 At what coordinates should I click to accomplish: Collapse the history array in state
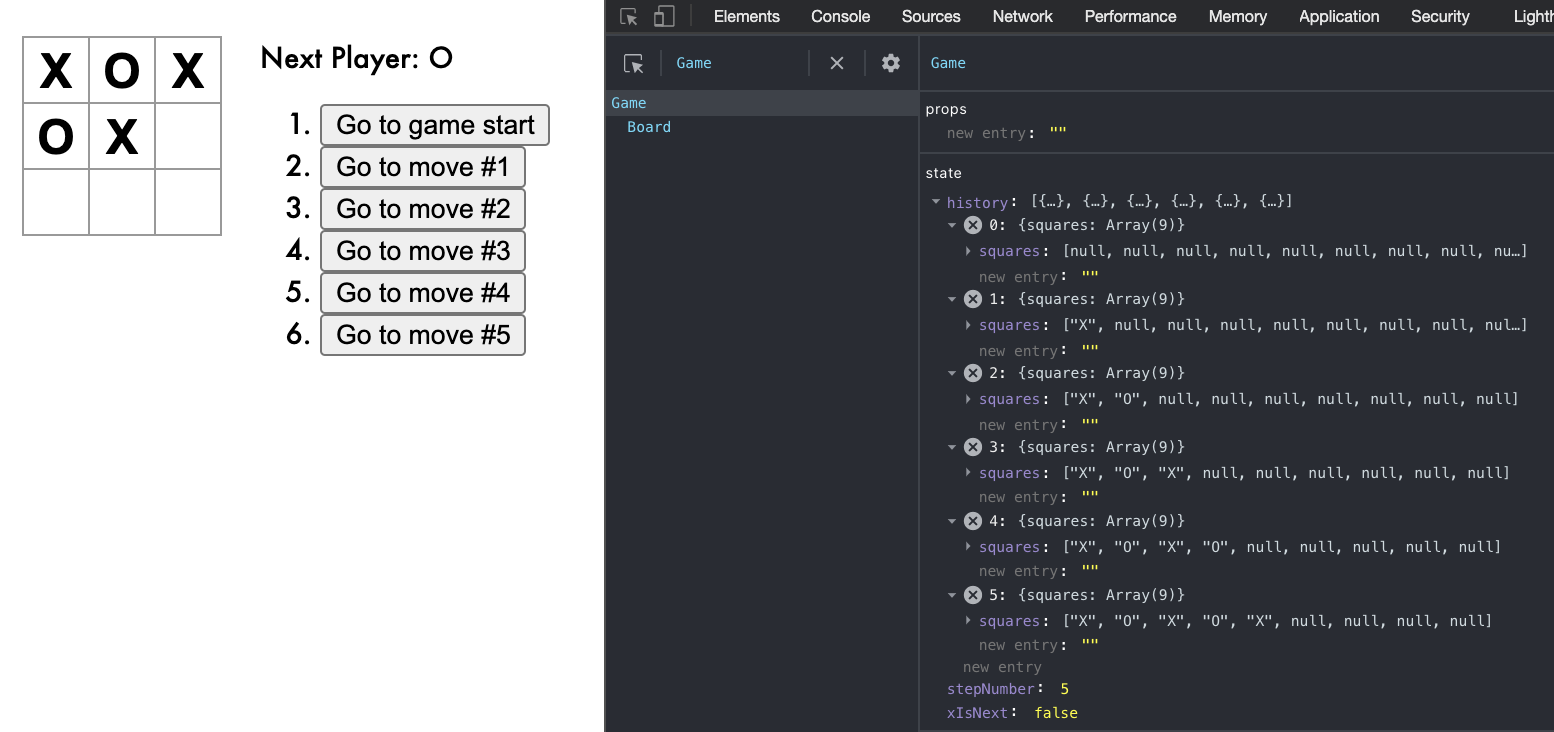click(936, 202)
